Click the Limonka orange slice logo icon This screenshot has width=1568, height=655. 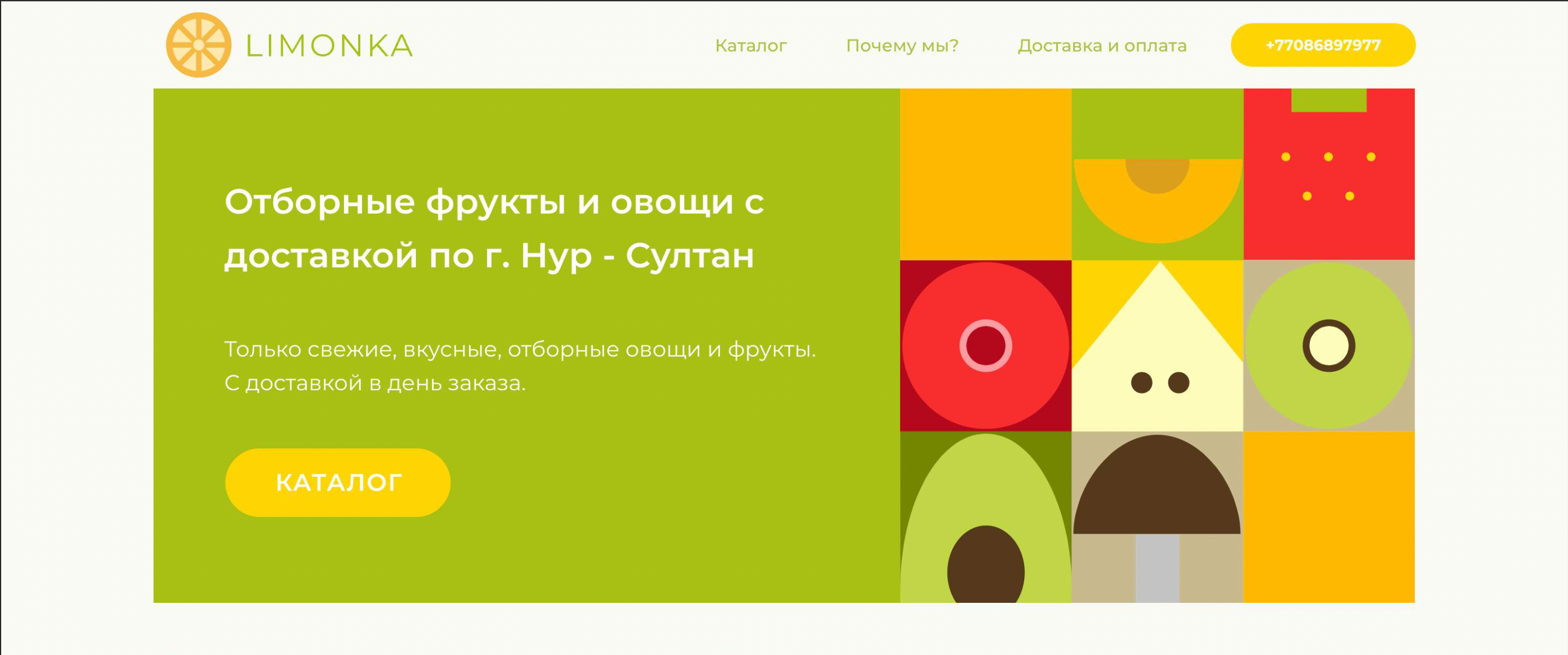(x=199, y=45)
